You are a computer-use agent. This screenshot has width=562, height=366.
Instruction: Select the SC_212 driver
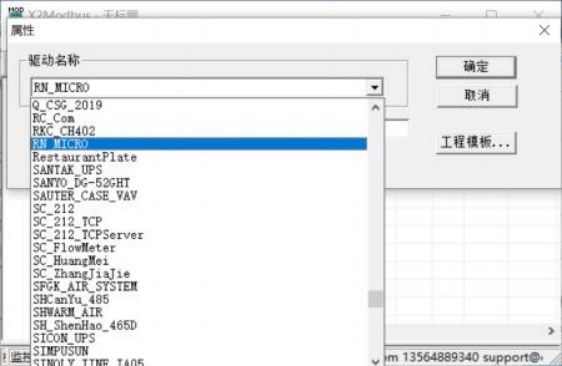pos(199,209)
